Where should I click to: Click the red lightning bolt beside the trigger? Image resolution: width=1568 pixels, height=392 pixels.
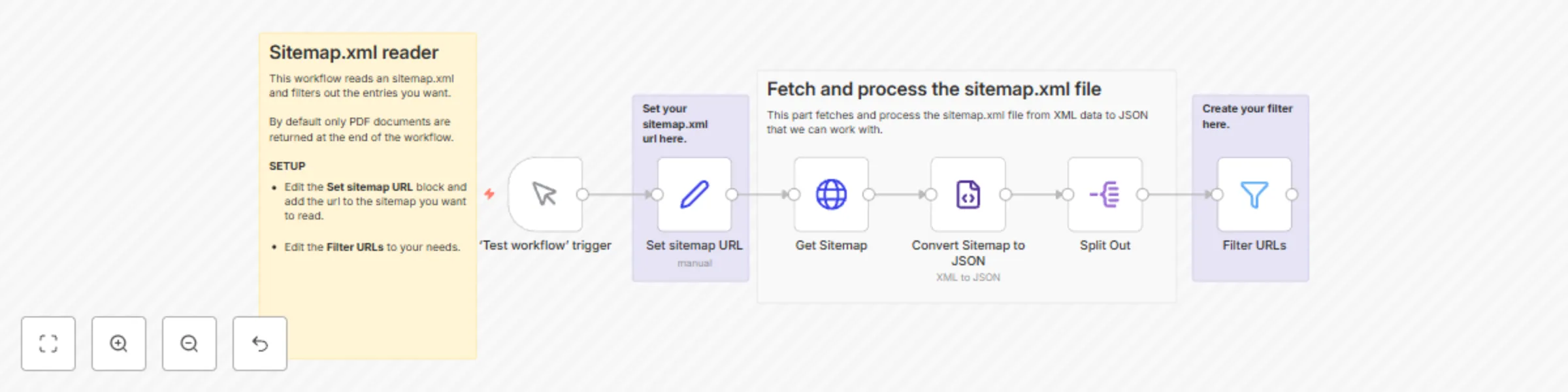tap(489, 193)
